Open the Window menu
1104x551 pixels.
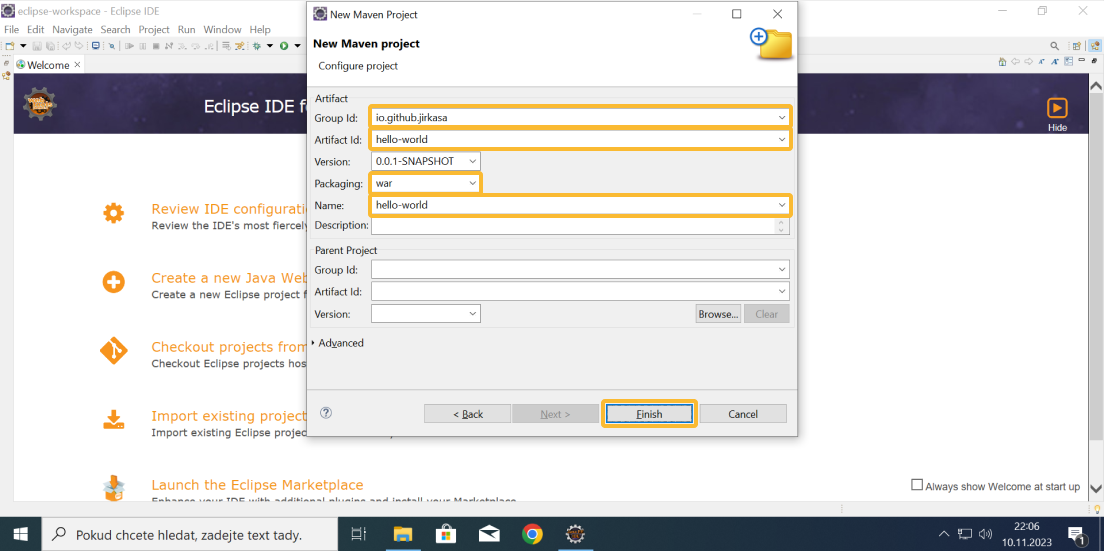coord(222,30)
